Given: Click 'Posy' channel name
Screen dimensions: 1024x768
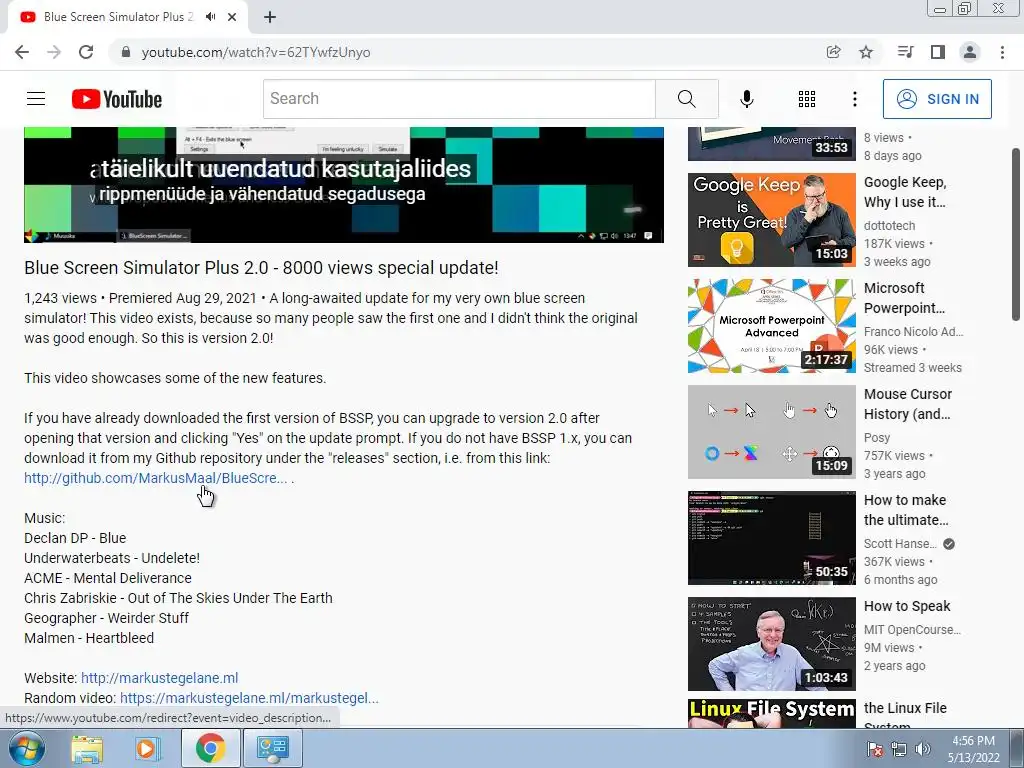Looking at the screenshot, I should [877, 438].
